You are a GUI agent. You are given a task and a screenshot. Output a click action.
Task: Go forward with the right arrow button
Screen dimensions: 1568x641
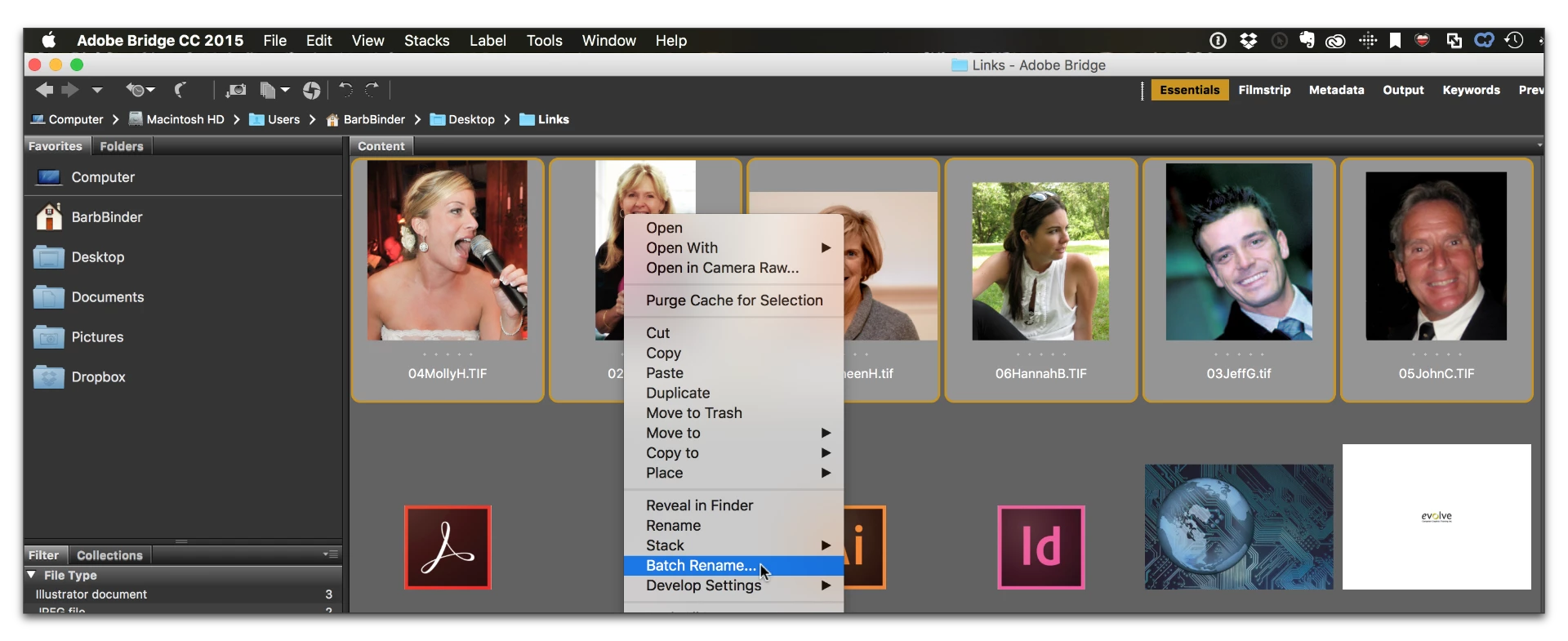coord(71,90)
